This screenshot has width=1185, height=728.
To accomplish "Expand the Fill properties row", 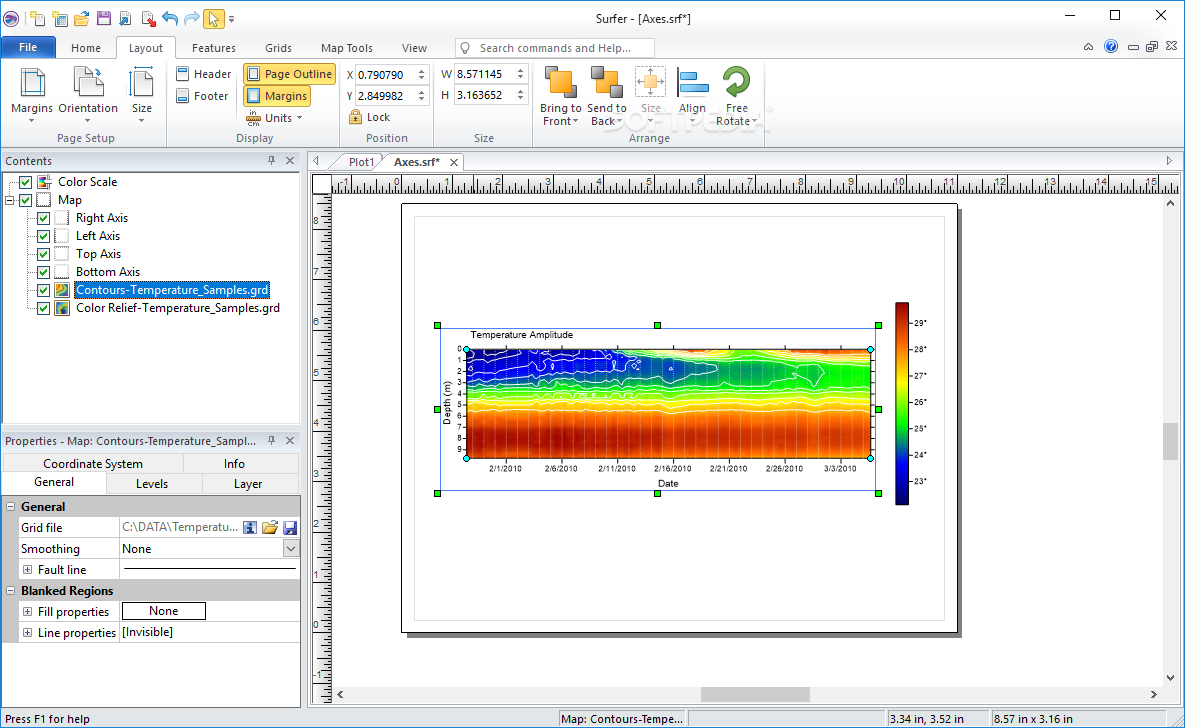I will (x=27, y=612).
